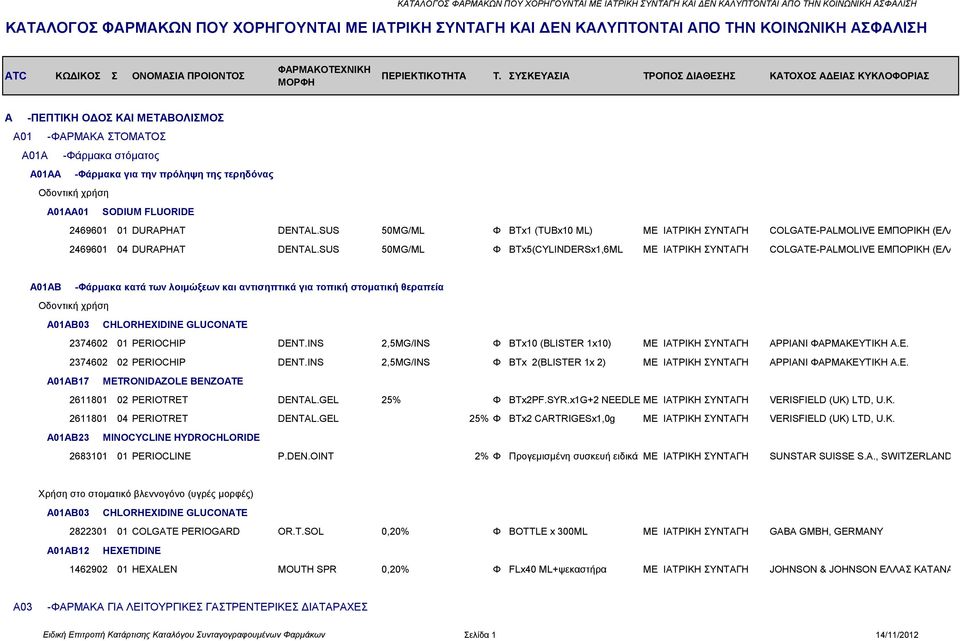Click the P.DEN.OINT form cell
The width and height of the screenshot is (960, 641).
[x=306, y=457]
